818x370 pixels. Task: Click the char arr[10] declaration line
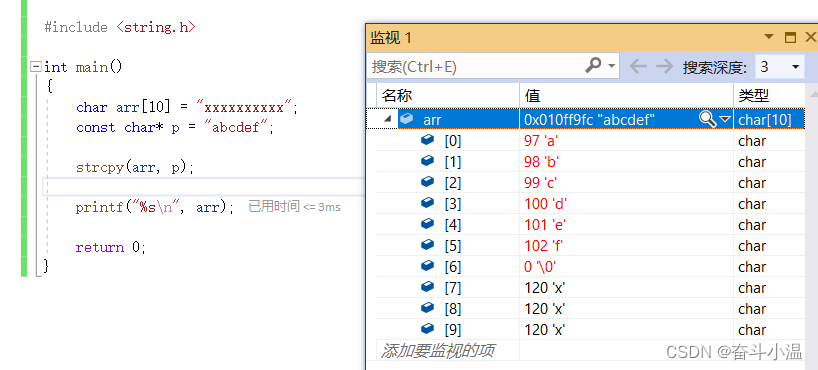tap(187, 108)
